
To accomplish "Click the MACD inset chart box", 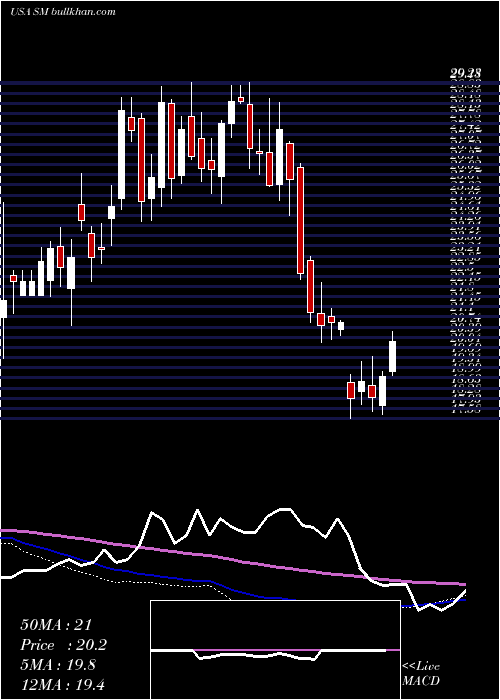I will (x=275, y=650).
